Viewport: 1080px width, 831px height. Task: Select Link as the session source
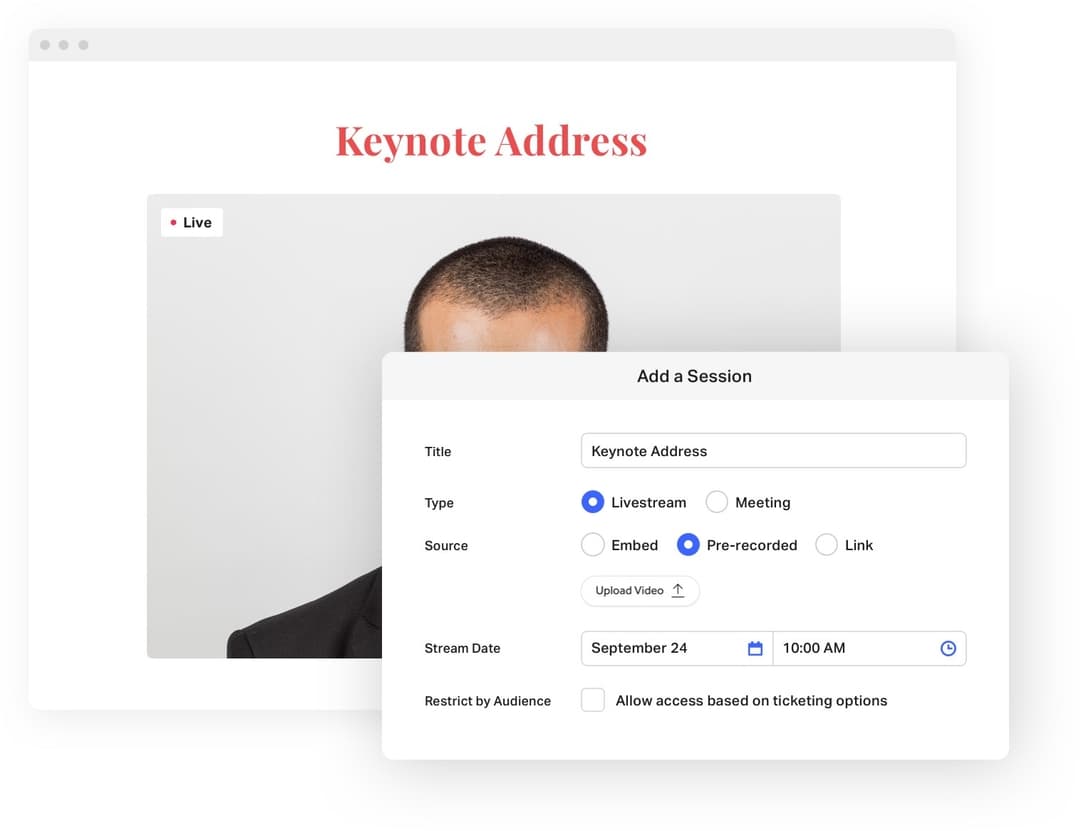point(826,545)
